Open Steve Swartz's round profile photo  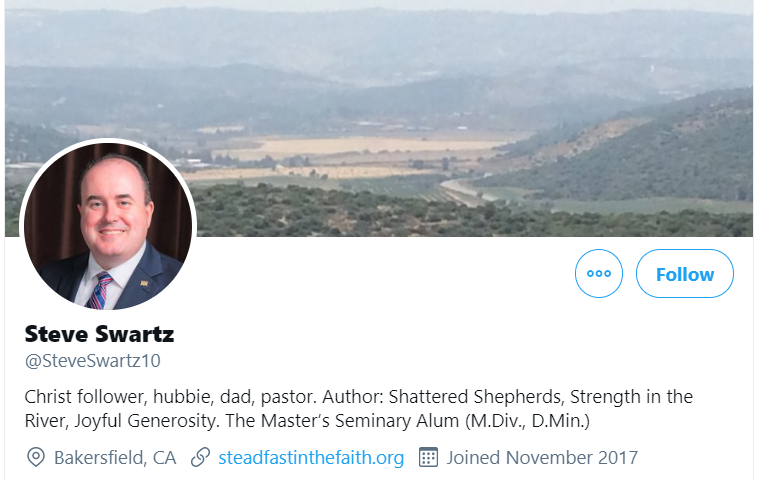108,226
